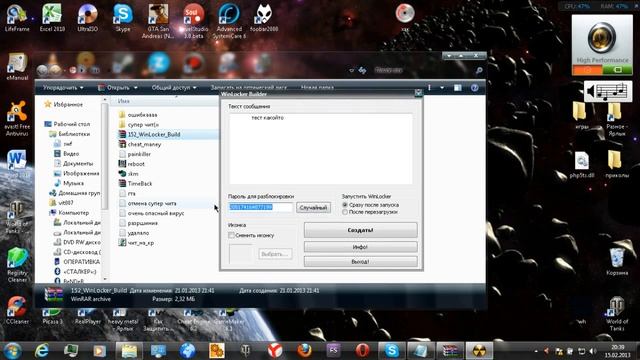Image resolution: width=640 pixels, height=360 pixels.
Task: Select 'Музыка' library in the tree
Action: [73, 183]
